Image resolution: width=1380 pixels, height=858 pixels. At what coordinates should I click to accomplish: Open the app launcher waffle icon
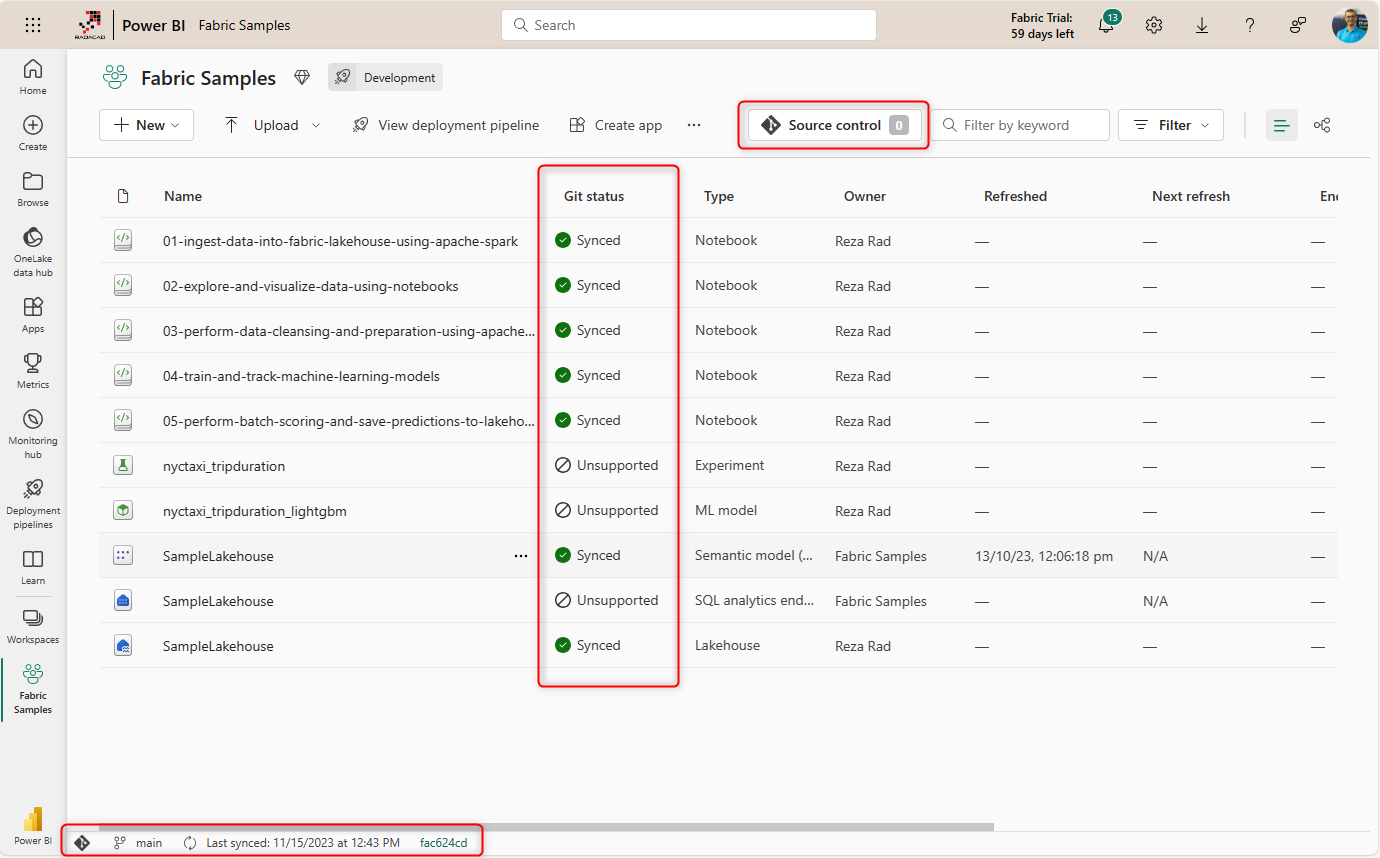tap(33, 25)
